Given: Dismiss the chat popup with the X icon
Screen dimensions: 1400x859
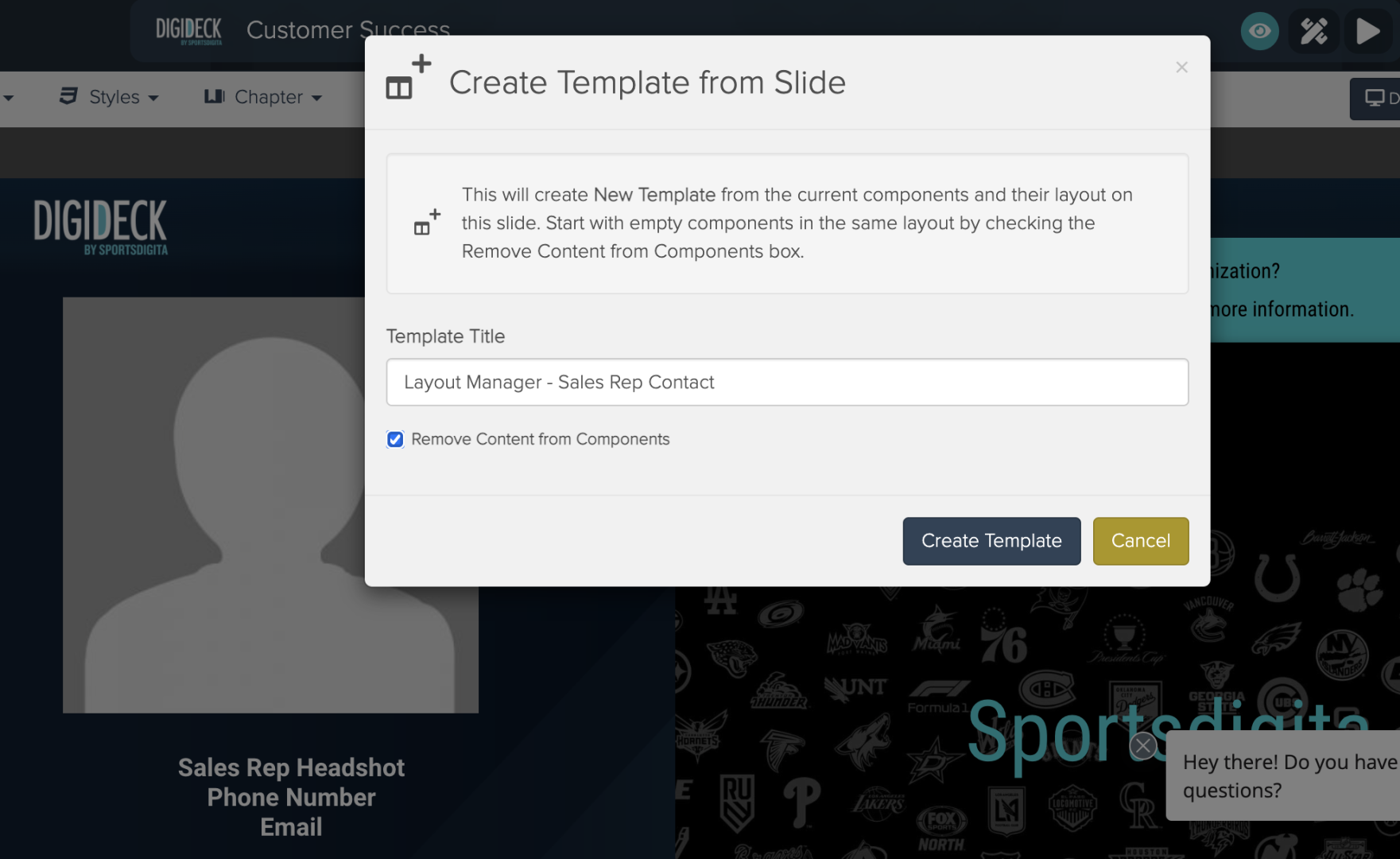Looking at the screenshot, I should (1143, 746).
